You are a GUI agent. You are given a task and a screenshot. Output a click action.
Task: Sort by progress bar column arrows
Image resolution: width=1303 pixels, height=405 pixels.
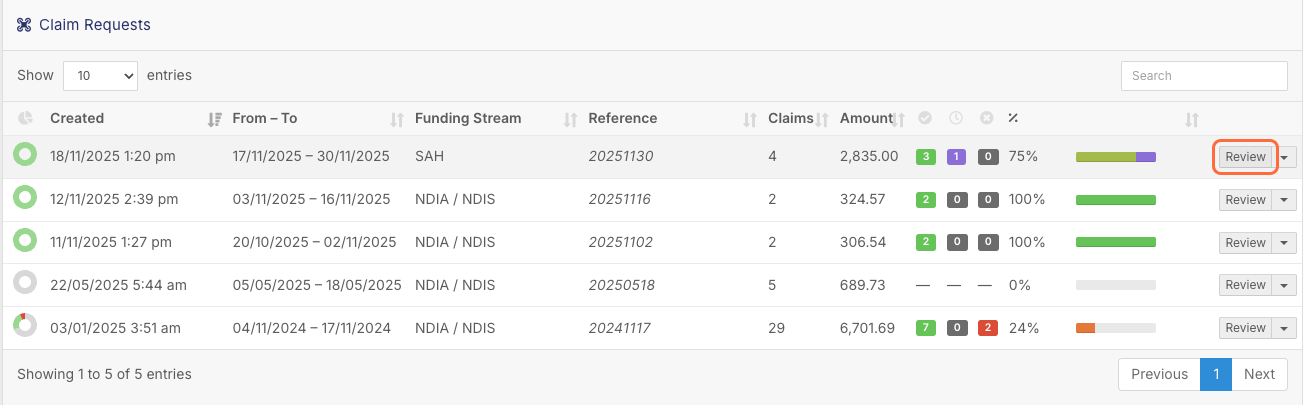(x=1191, y=119)
